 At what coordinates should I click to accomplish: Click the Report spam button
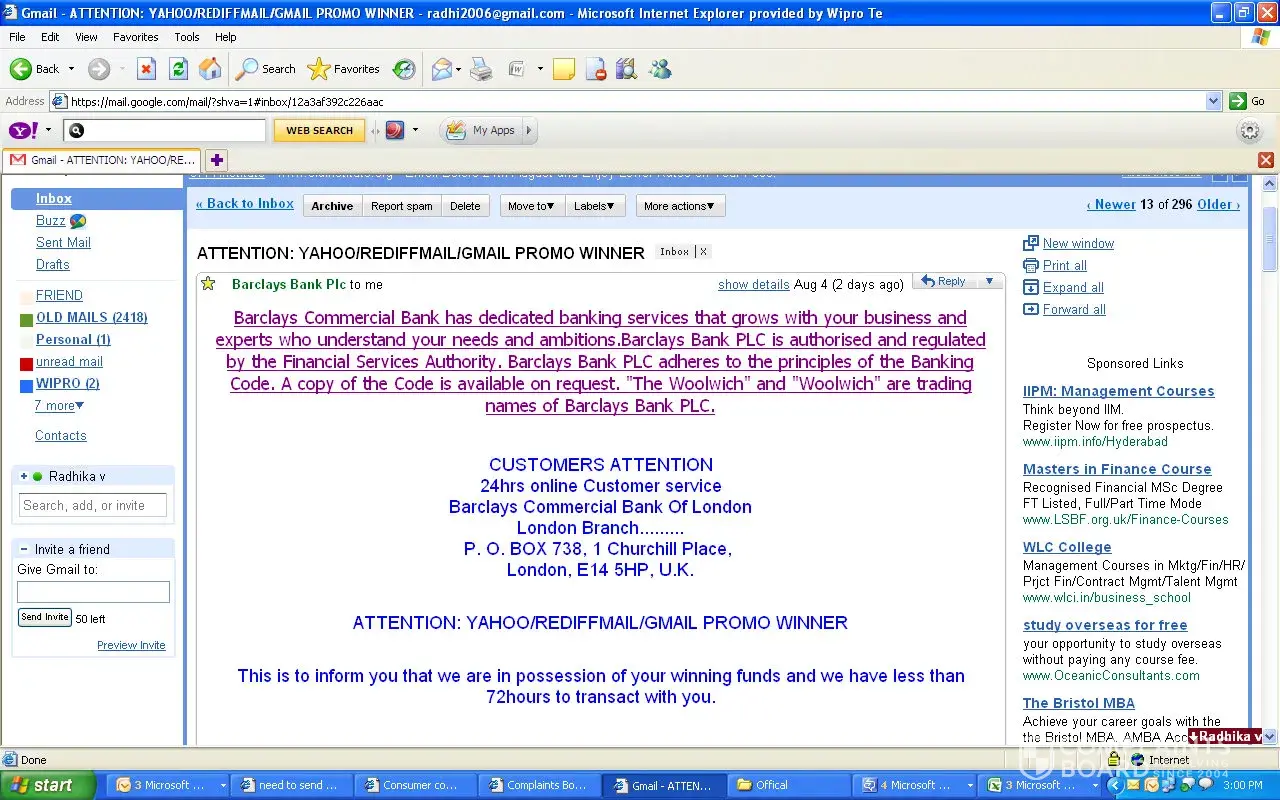pos(402,206)
